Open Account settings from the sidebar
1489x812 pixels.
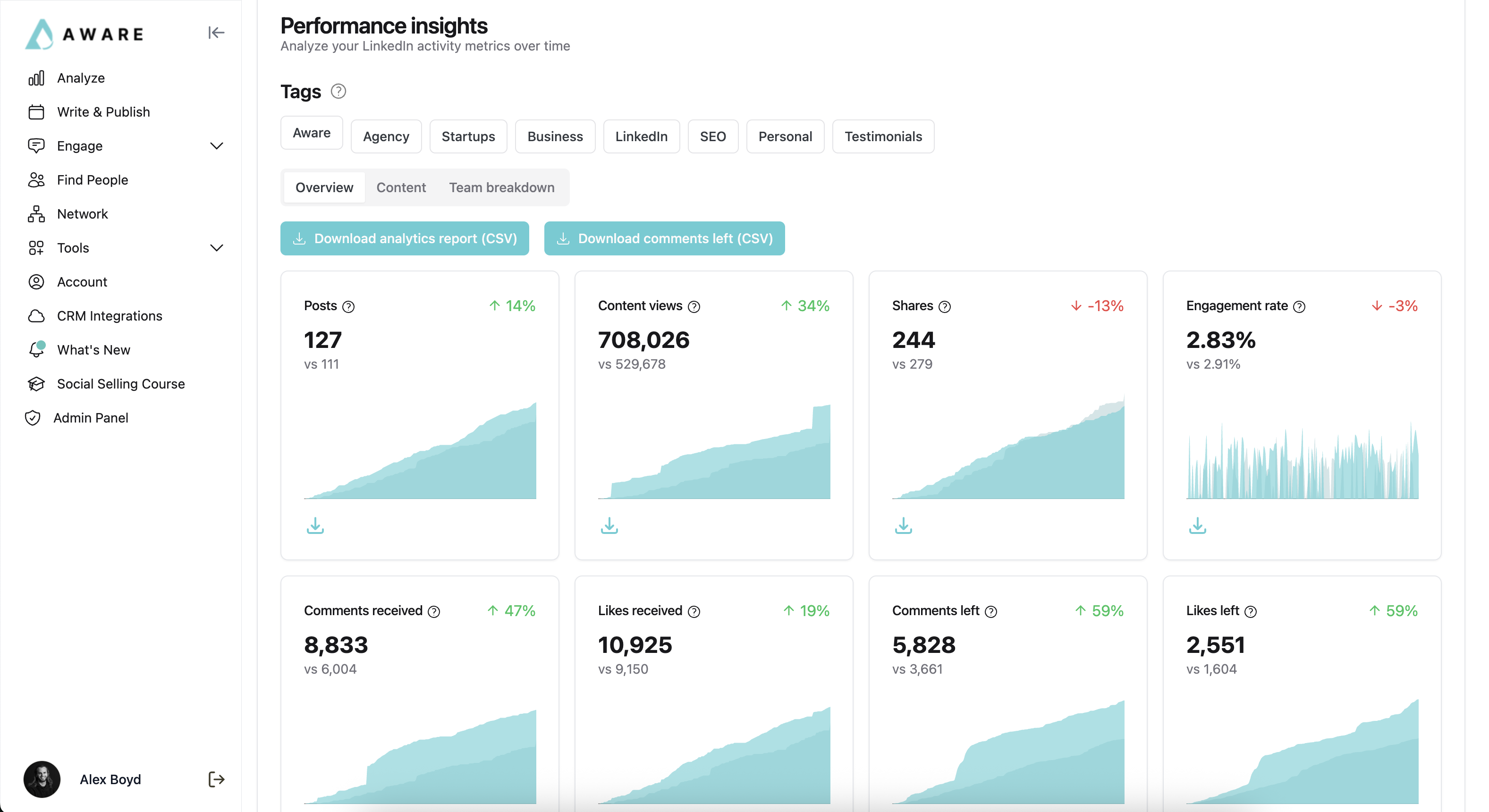point(36,281)
